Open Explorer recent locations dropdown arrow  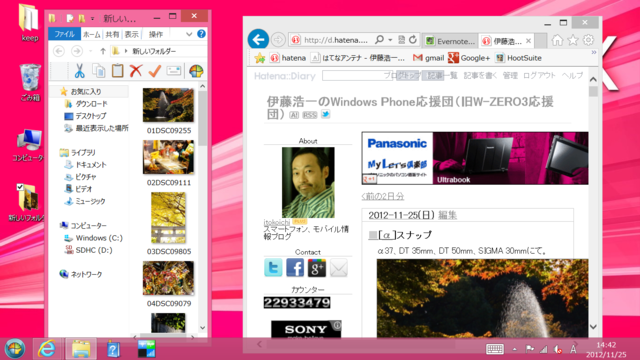(x=90, y=51)
